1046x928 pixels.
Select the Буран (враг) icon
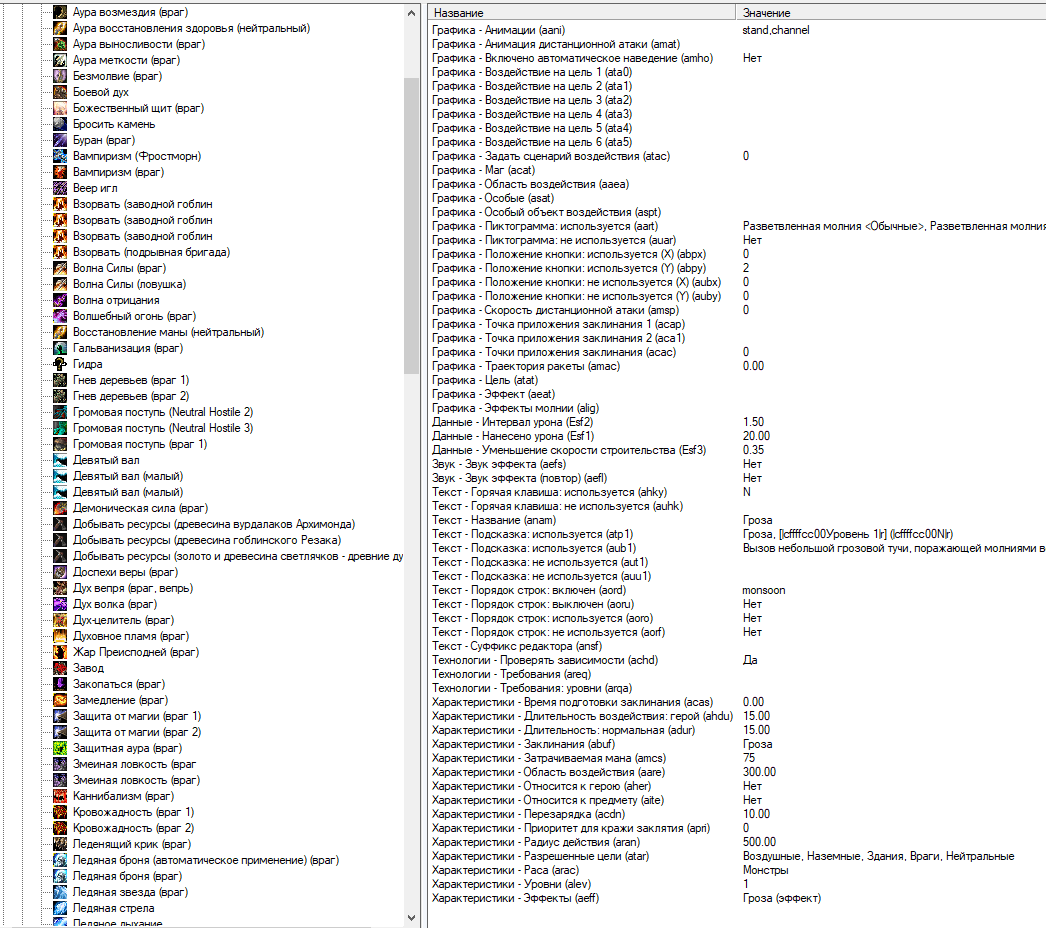point(60,140)
